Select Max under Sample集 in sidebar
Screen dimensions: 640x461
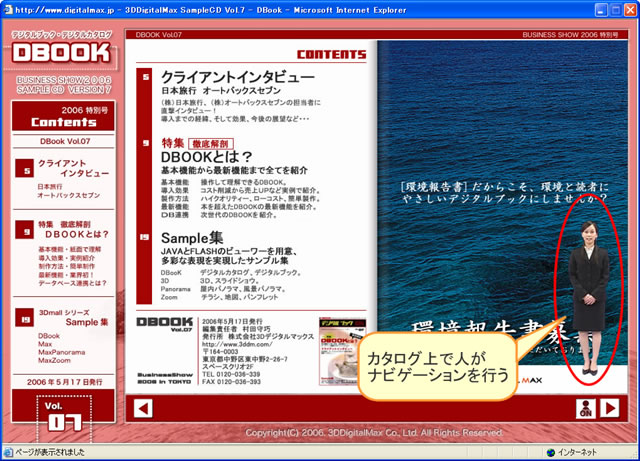pos(45,344)
